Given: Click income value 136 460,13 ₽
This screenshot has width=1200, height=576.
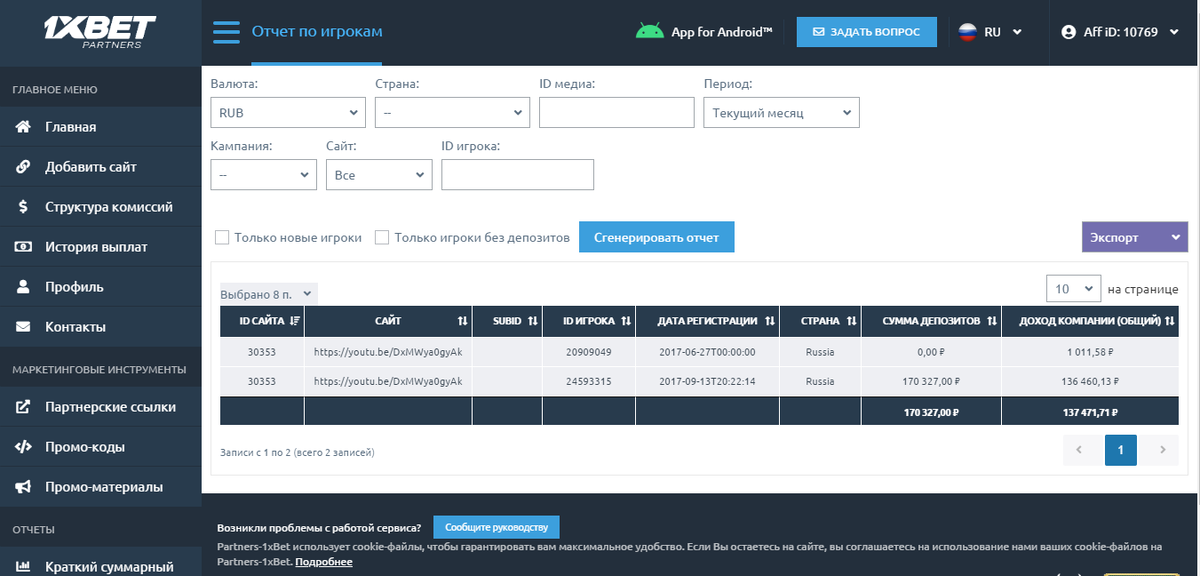Looking at the screenshot, I should [1089, 381].
